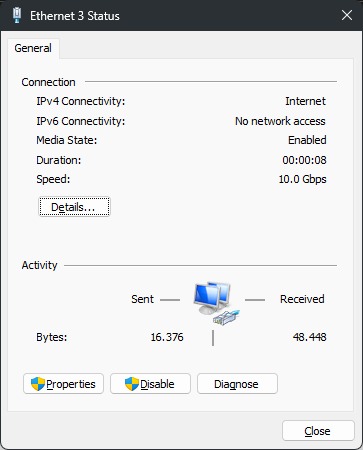This screenshot has height=450, width=363.
Task: Click the shield icon on Properties button
Action: click(38, 384)
